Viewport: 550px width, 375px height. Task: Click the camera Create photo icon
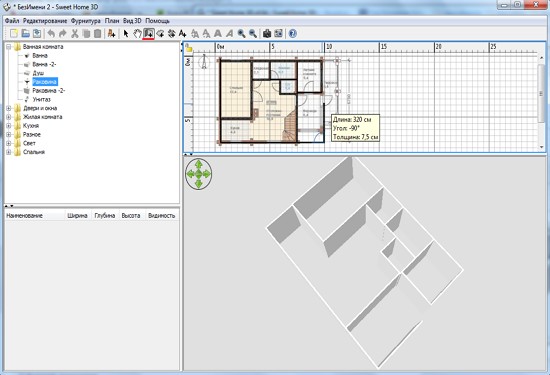[x=267, y=34]
